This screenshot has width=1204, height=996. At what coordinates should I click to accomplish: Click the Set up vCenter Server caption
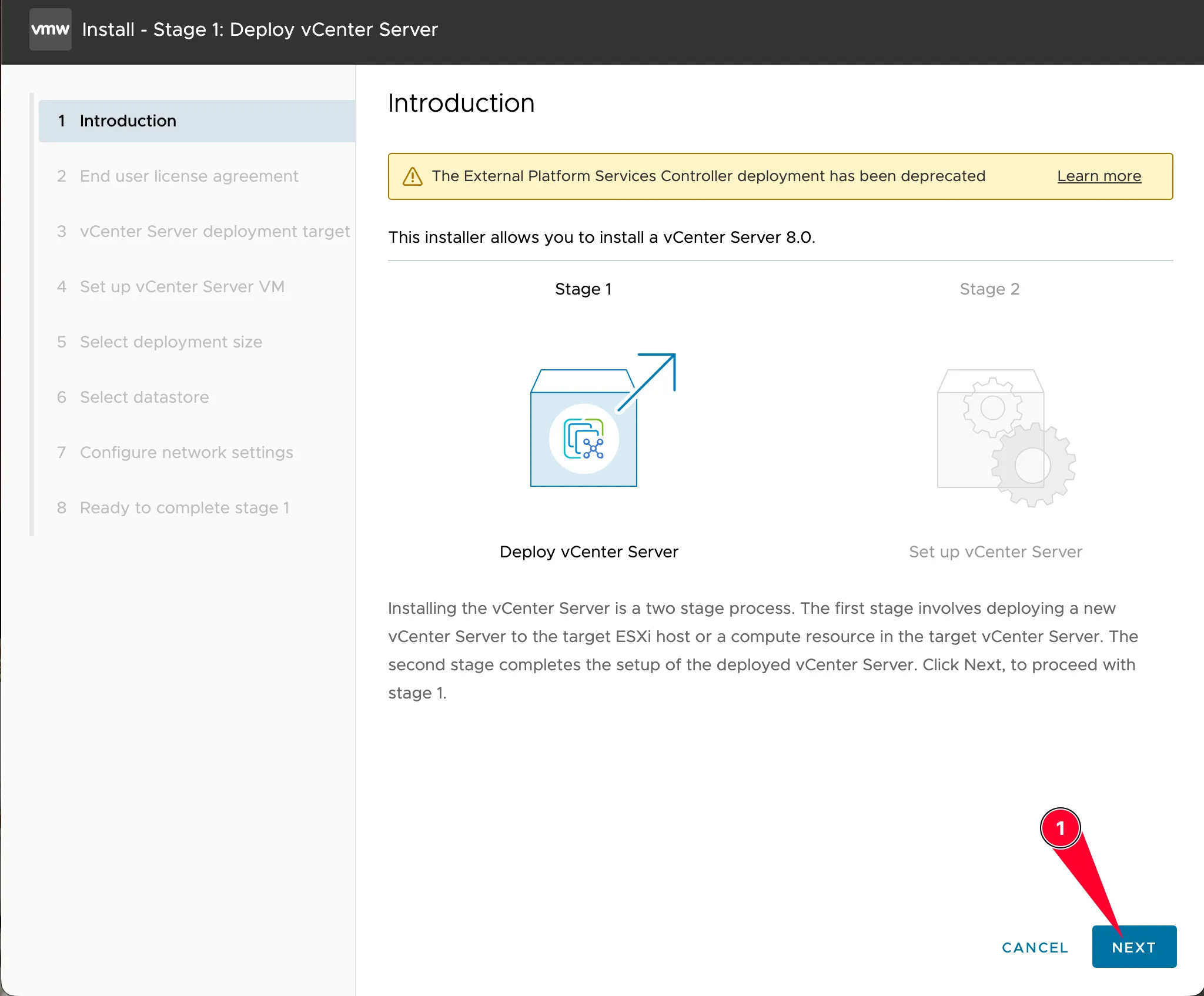(x=995, y=552)
